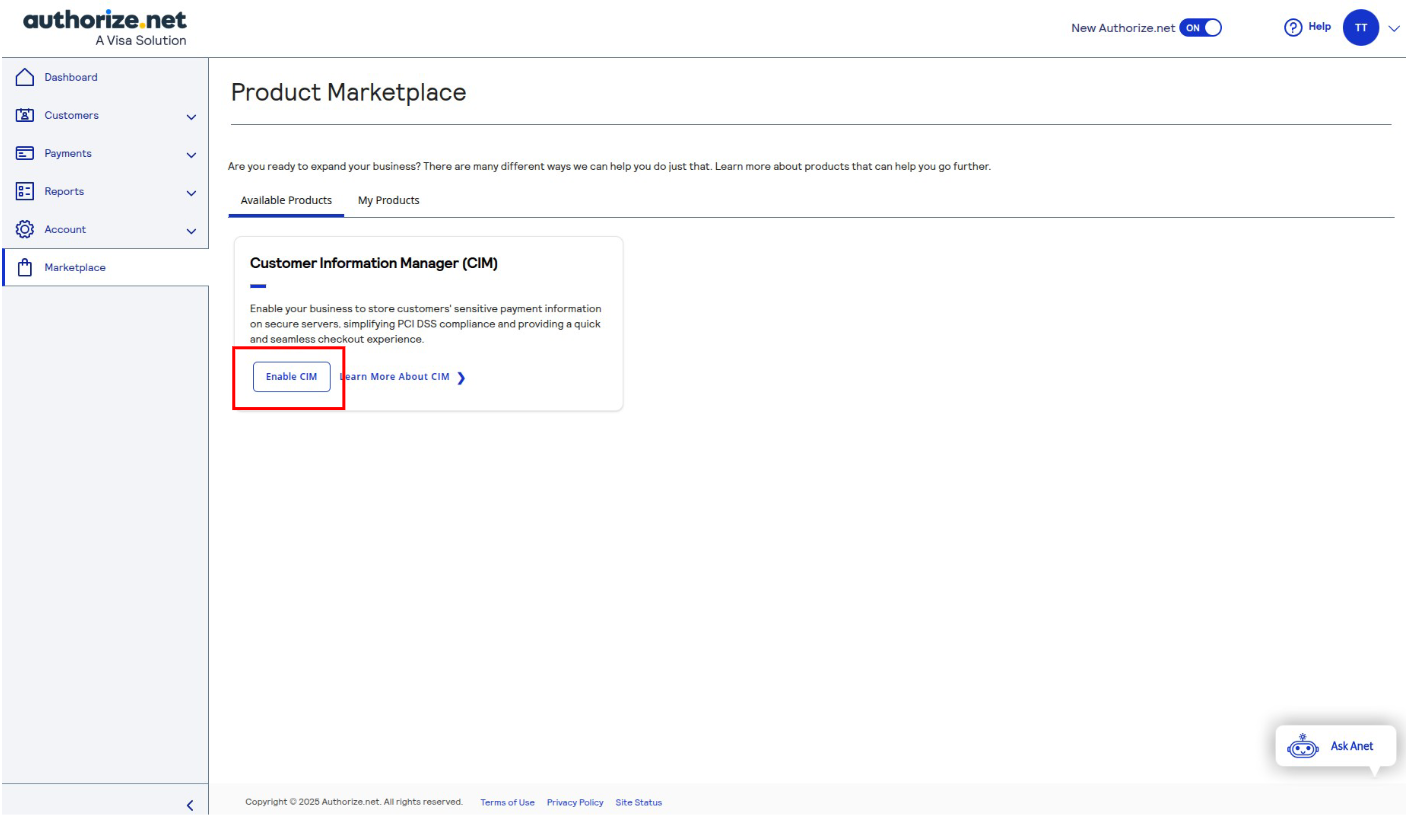Screen dimensions: 1411x821
Task: Open the user profile dropdown arrow
Action: pos(1394,29)
